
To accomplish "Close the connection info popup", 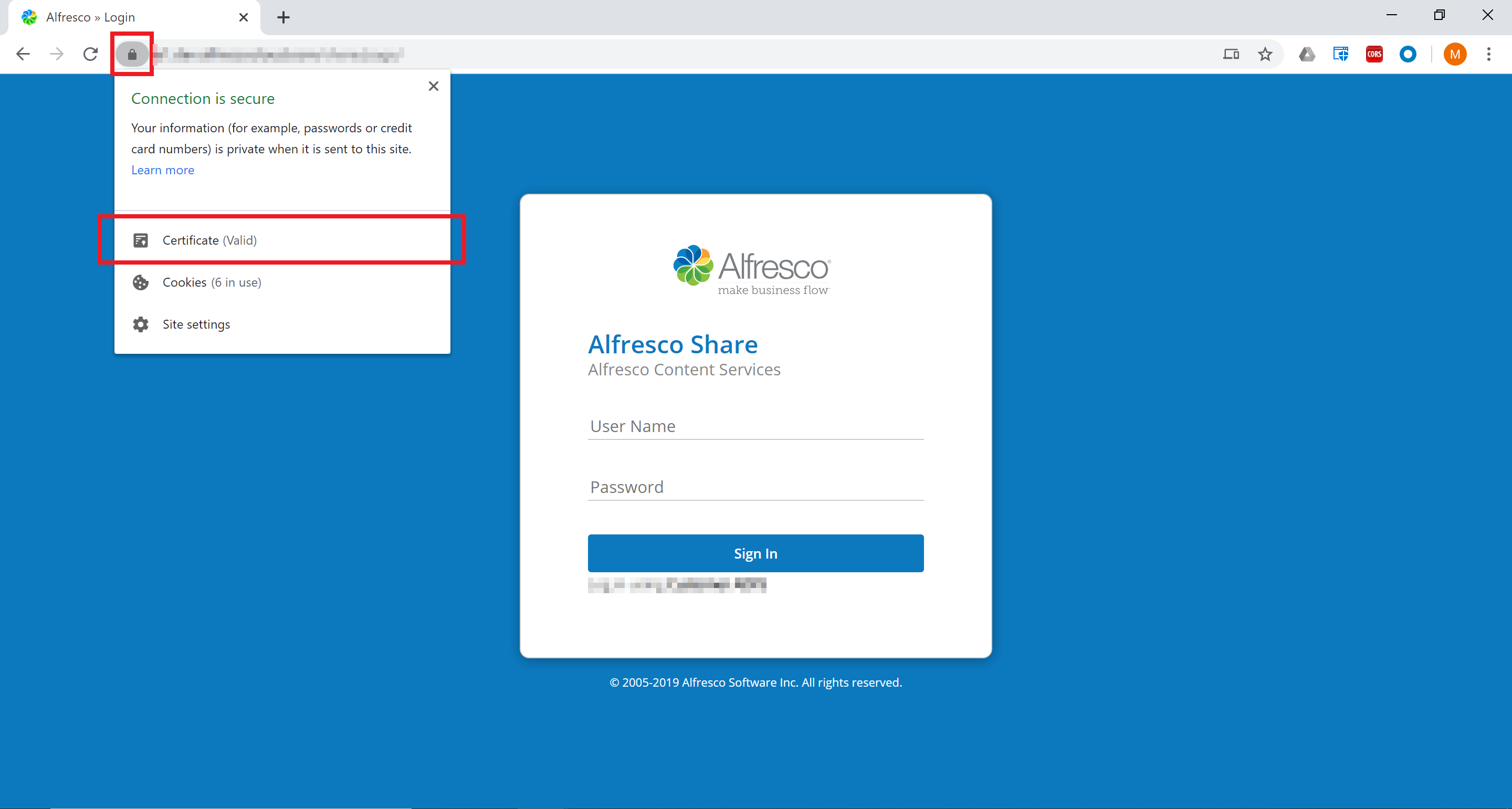I will pyautogui.click(x=434, y=86).
